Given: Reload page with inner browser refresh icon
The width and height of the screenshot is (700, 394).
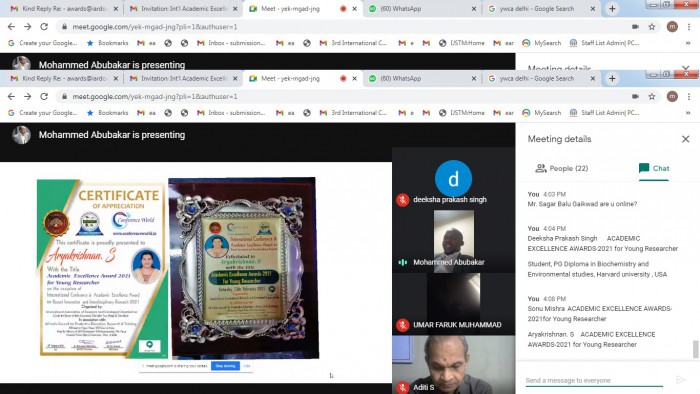Looking at the screenshot, I should (44, 96).
